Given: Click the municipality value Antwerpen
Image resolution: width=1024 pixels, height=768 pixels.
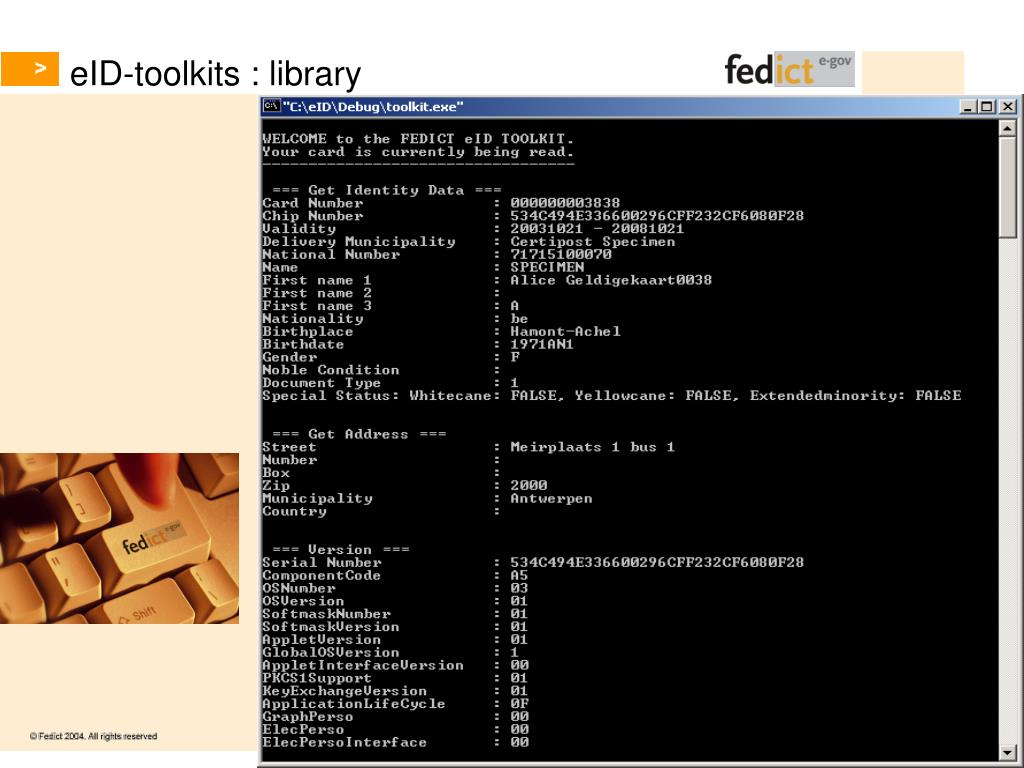Looking at the screenshot, I should 551,498.
